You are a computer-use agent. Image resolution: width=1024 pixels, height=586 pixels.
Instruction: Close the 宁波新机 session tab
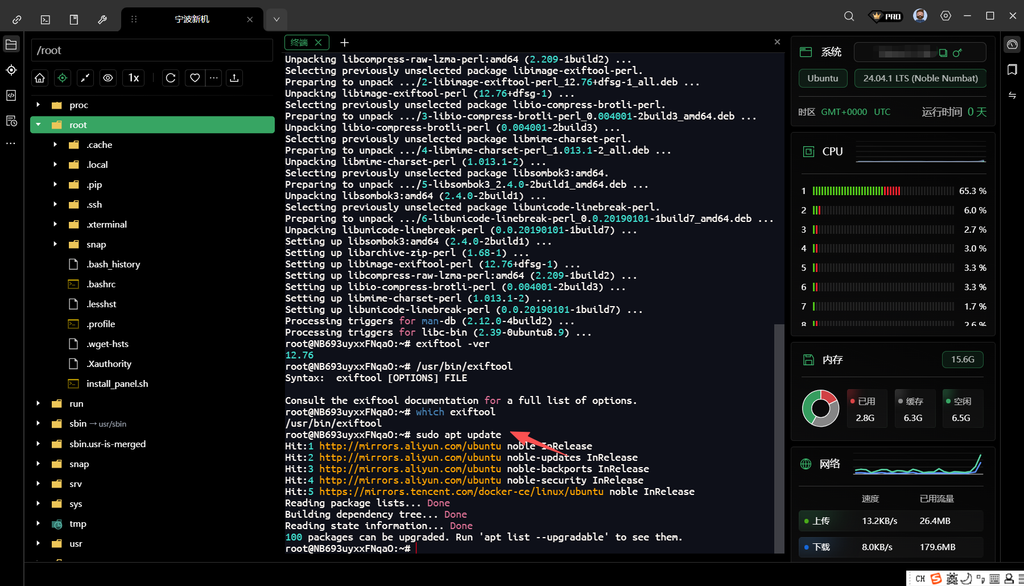249,20
